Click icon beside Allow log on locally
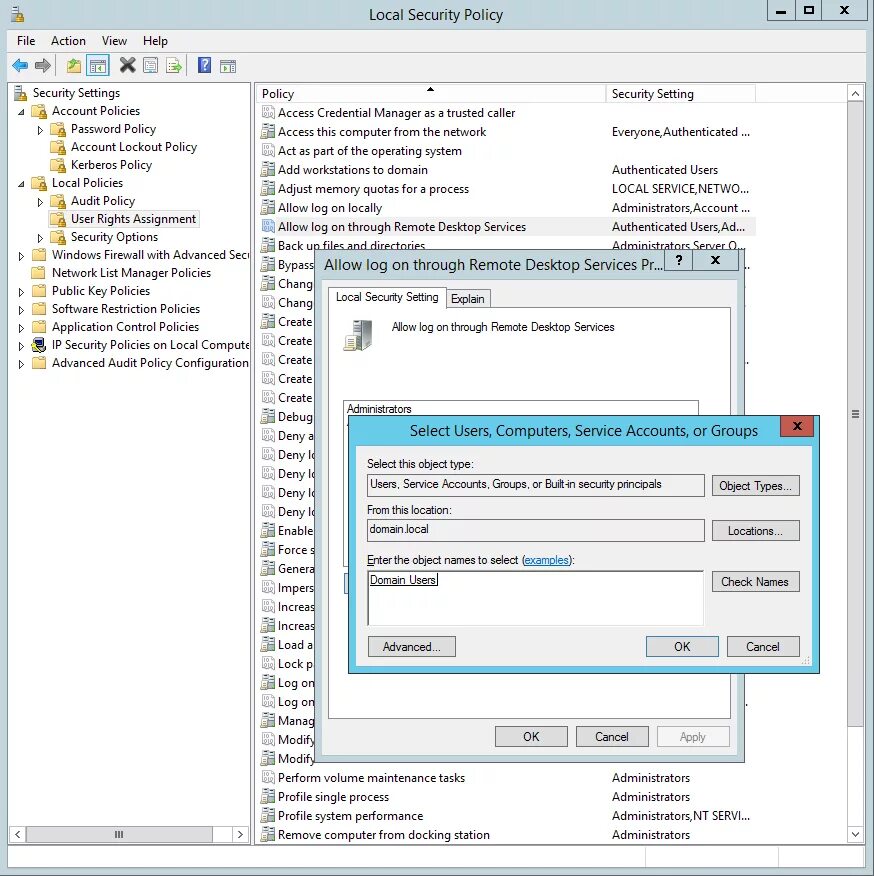874x876 pixels. coord(268,207)
